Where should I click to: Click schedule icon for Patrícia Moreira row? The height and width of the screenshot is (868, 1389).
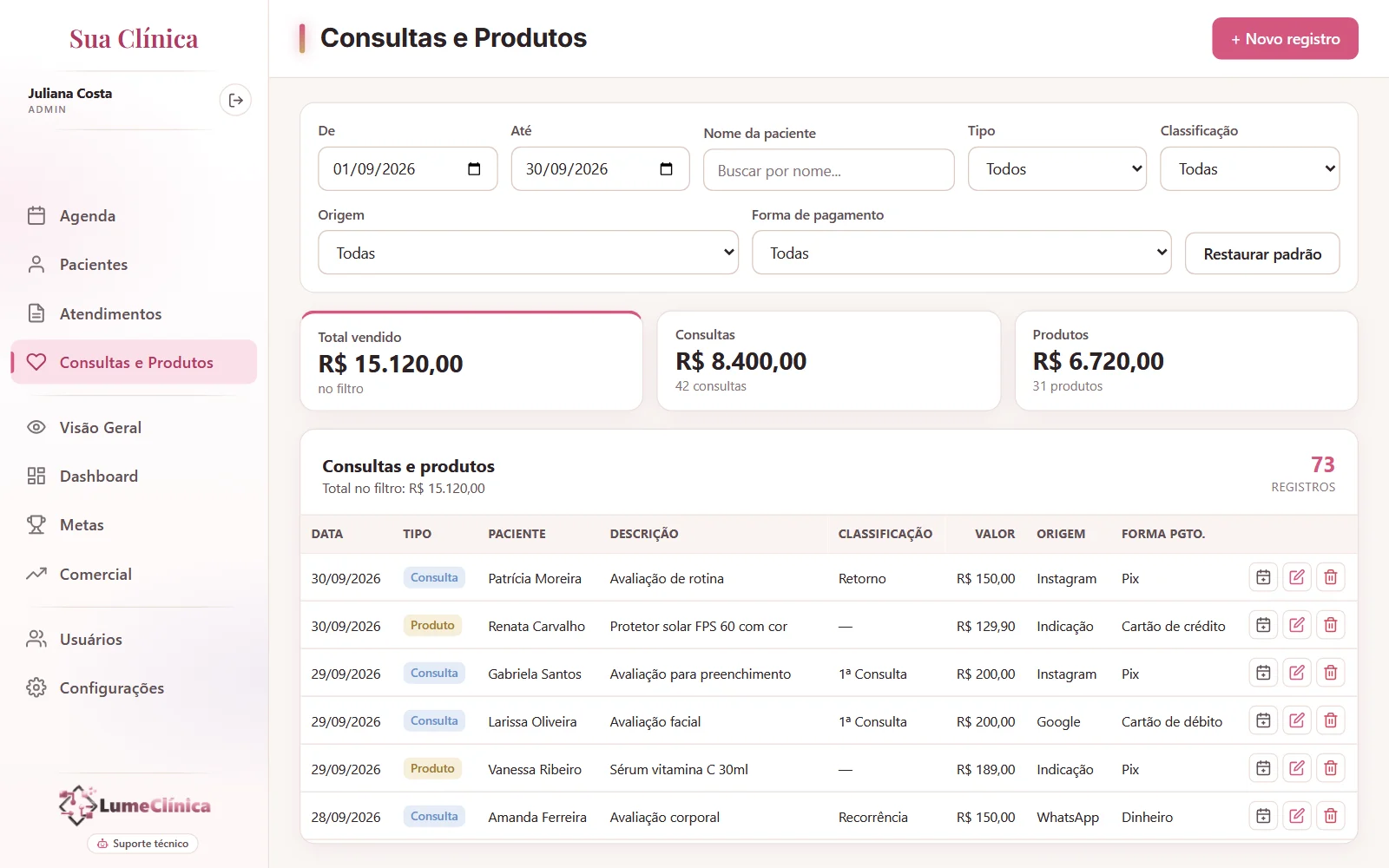tap(1263, 577)
